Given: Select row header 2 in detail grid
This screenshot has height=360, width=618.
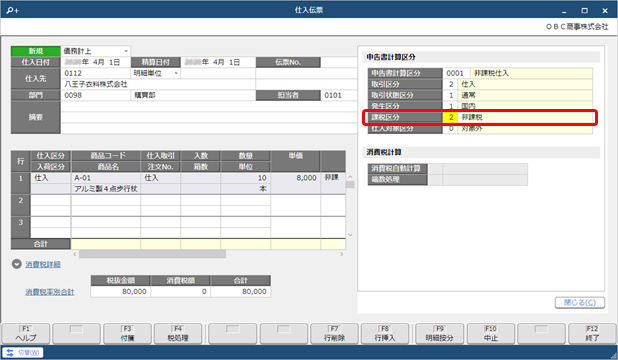Looking at the screenshot, I should (20, 205).
